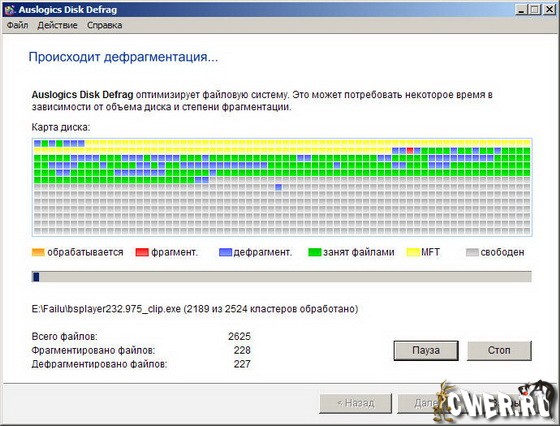Click the defragmentation progress bar
The height and width of the screenshot is (426, 560).
point(282,277)
